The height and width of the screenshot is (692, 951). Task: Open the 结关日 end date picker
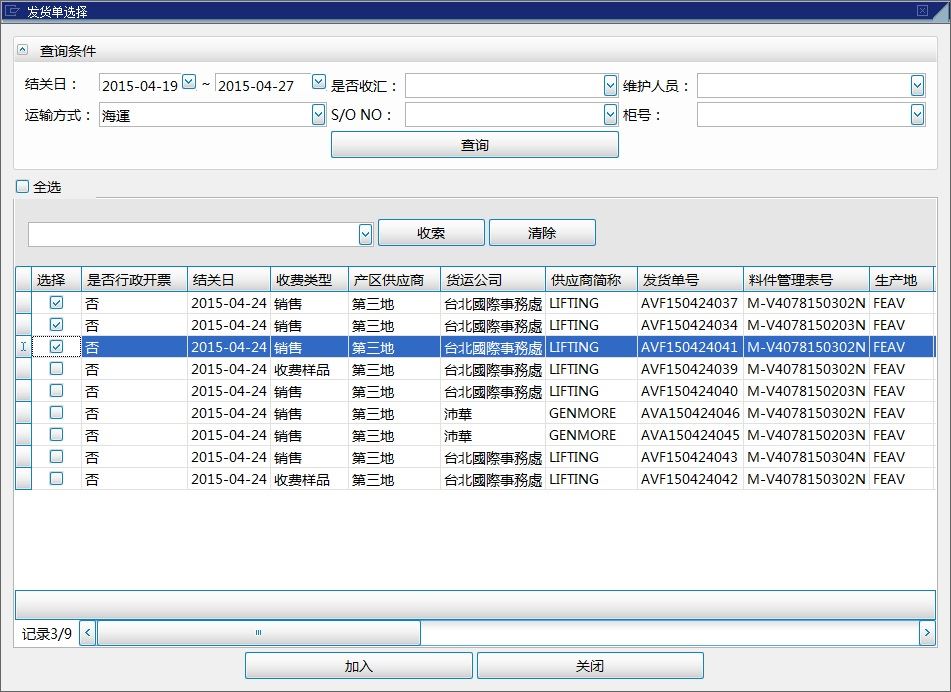318,83
